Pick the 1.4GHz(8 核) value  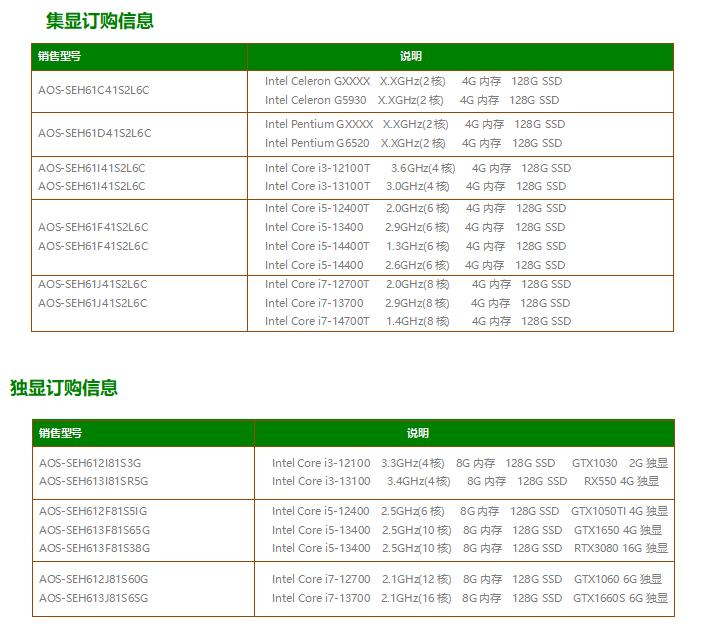418,322
